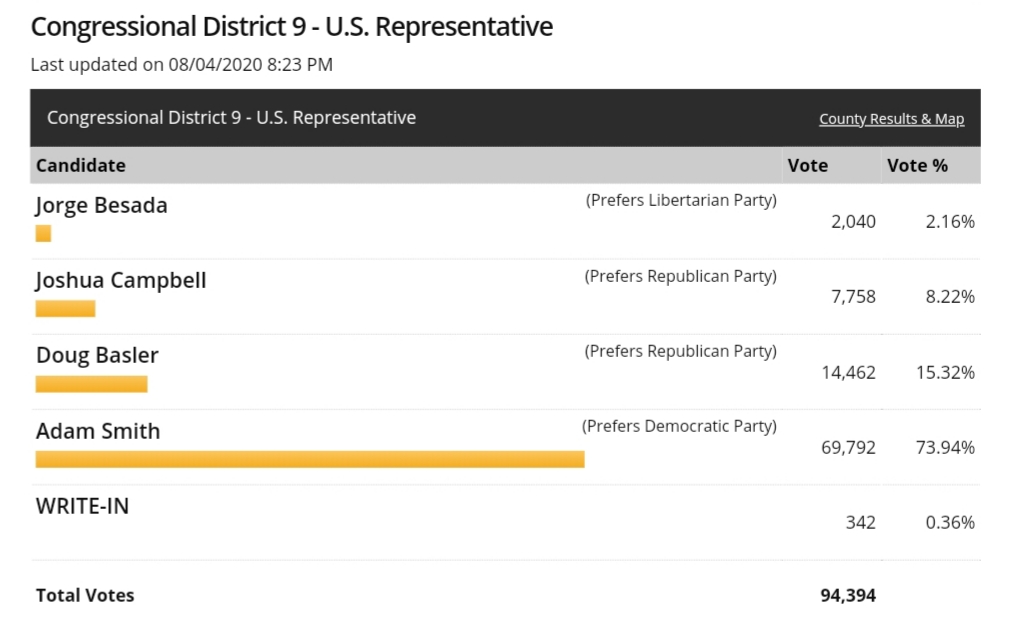The image size is (1015, 635).
Task: Select candidate Jorge Besada
Action: point(101,205)
